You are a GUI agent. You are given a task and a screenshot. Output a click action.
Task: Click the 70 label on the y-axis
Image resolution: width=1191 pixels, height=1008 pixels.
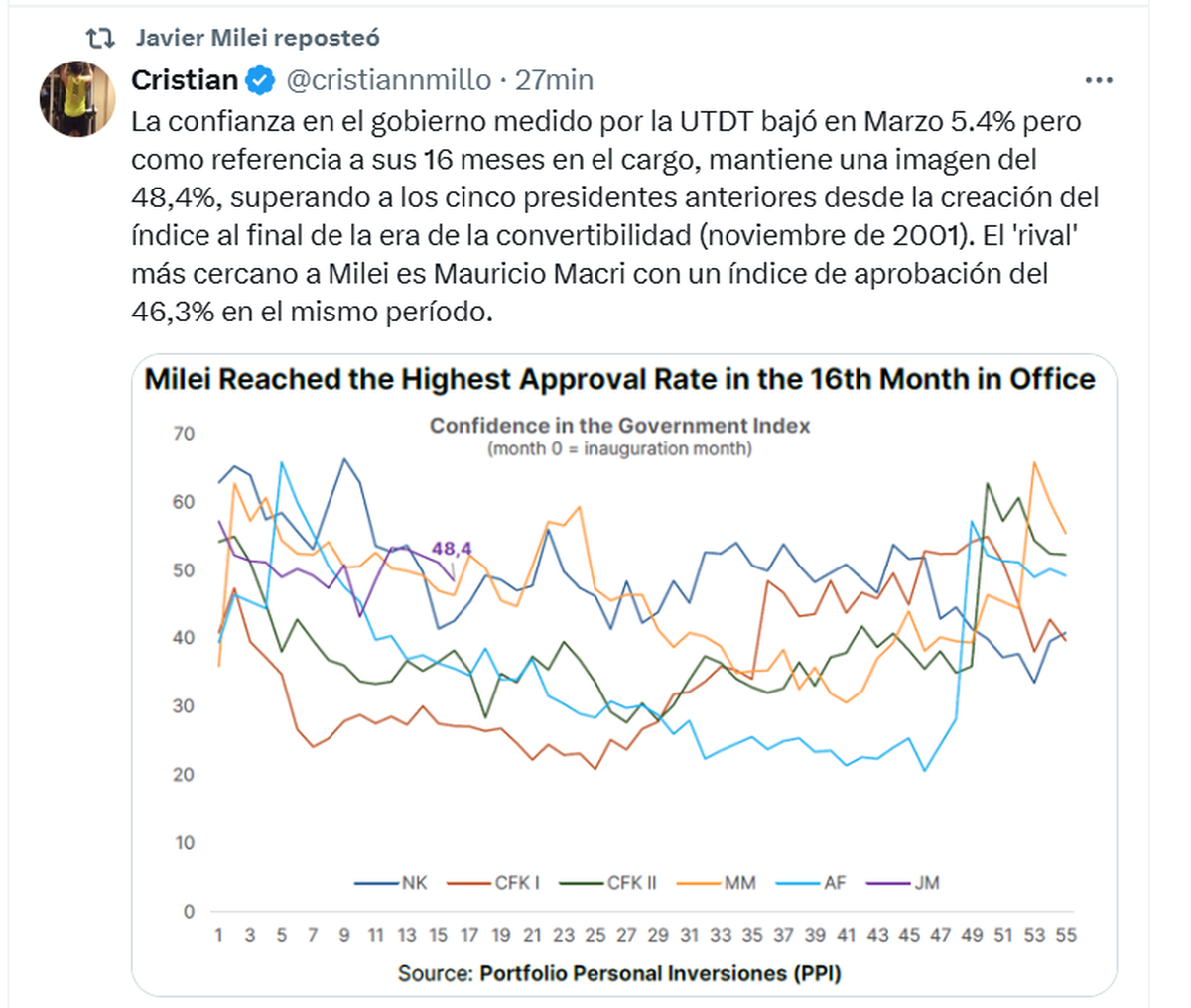(184, 434)
